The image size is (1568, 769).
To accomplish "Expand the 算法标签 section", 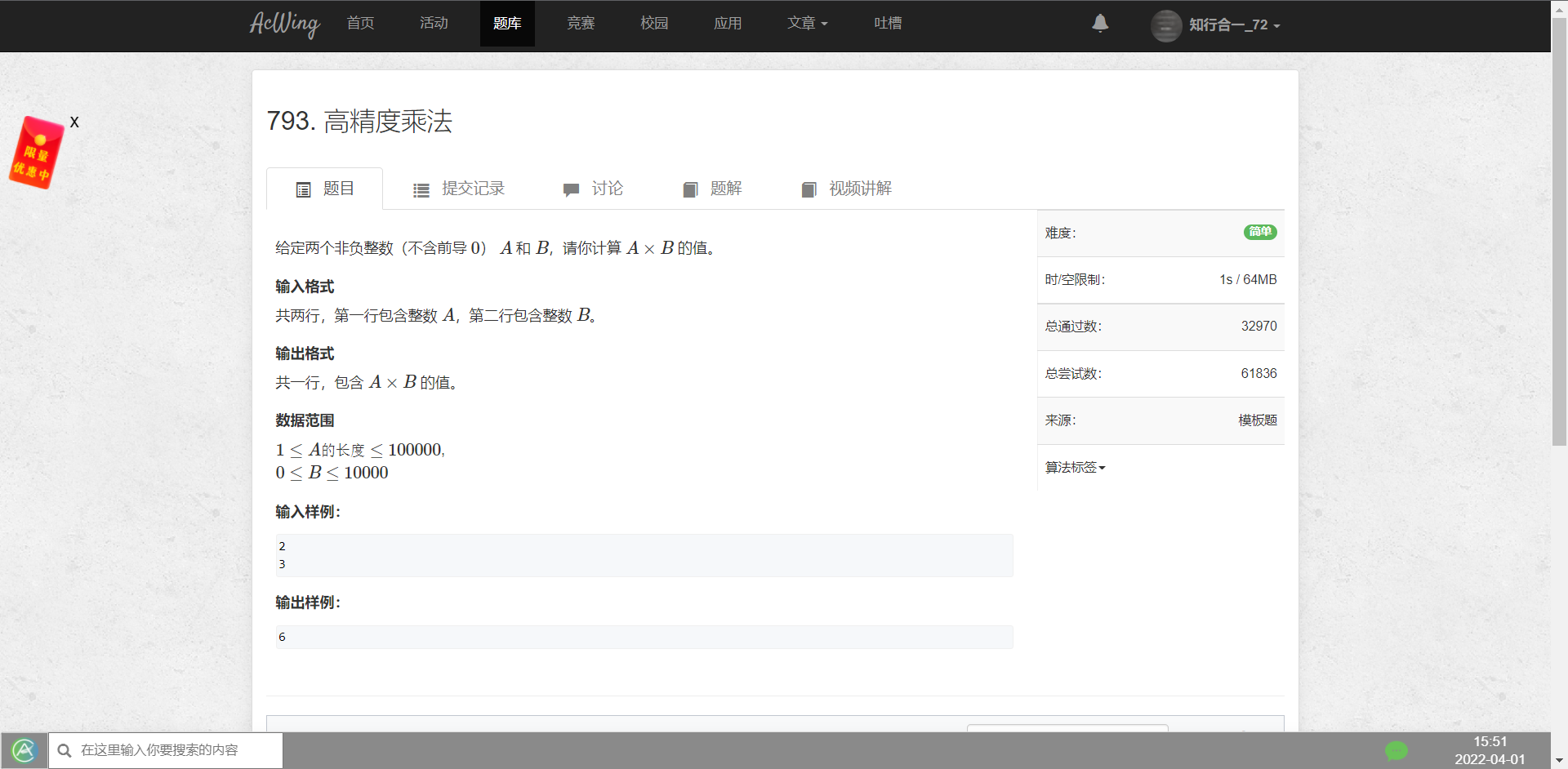I will point(1075,467).
